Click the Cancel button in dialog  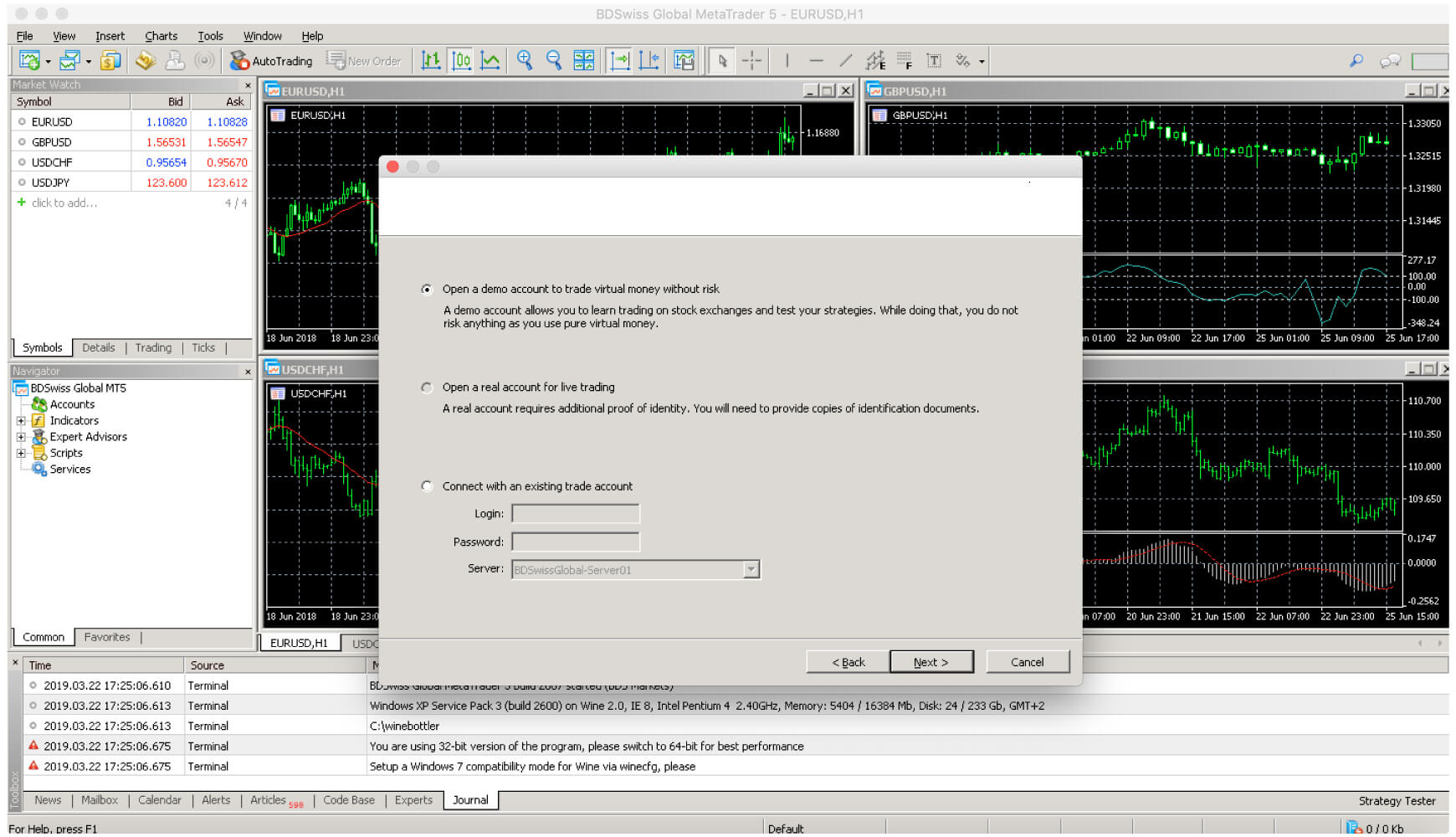pos(1028,662)
